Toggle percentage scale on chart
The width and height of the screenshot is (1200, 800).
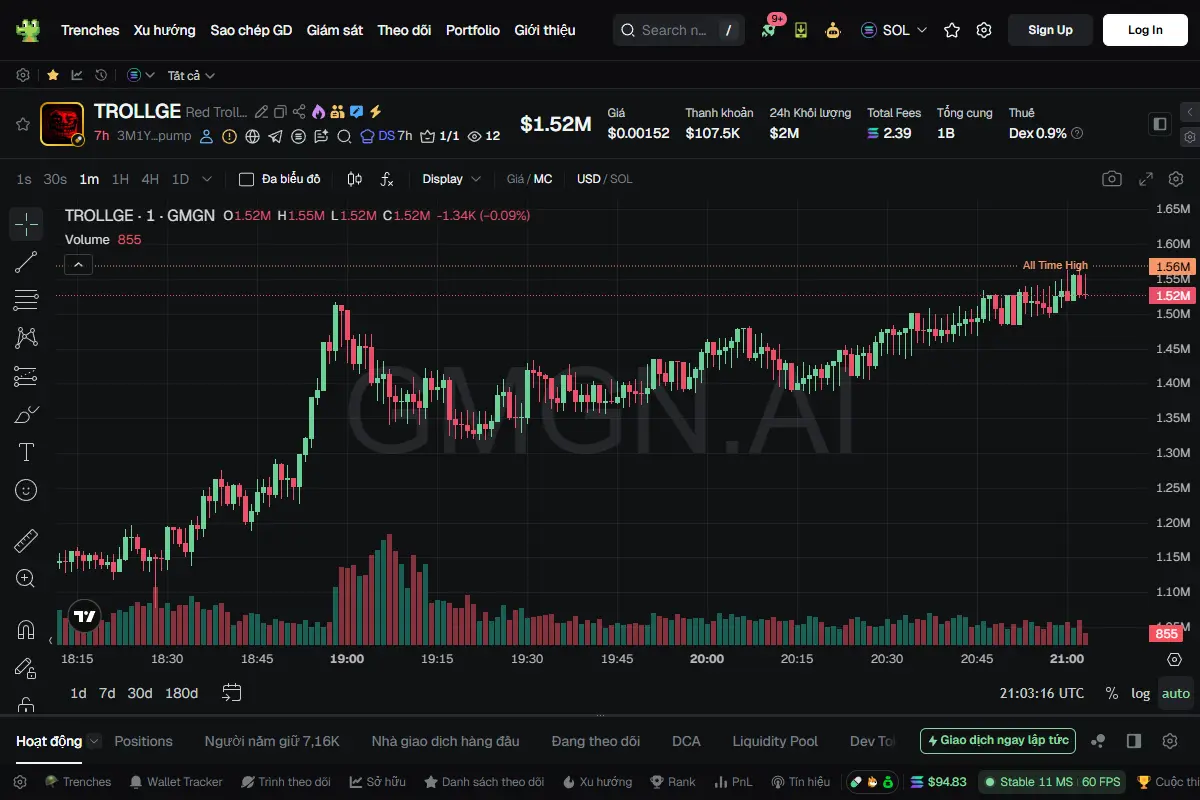coord(1112,693)
